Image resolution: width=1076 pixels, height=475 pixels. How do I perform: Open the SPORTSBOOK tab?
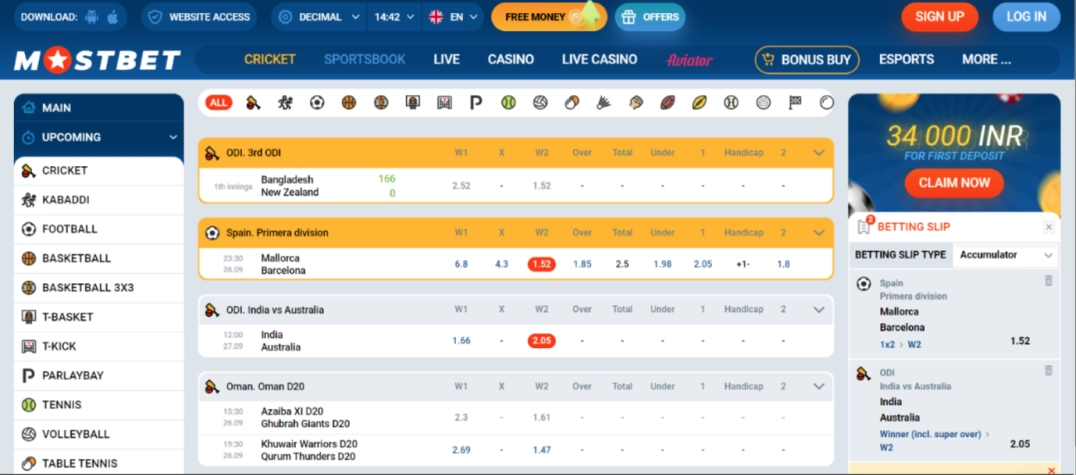click(365, 60)
